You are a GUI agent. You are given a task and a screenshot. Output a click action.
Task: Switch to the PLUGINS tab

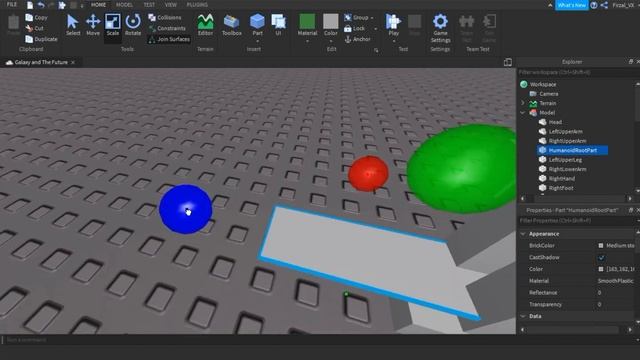[x=197, y=5]
